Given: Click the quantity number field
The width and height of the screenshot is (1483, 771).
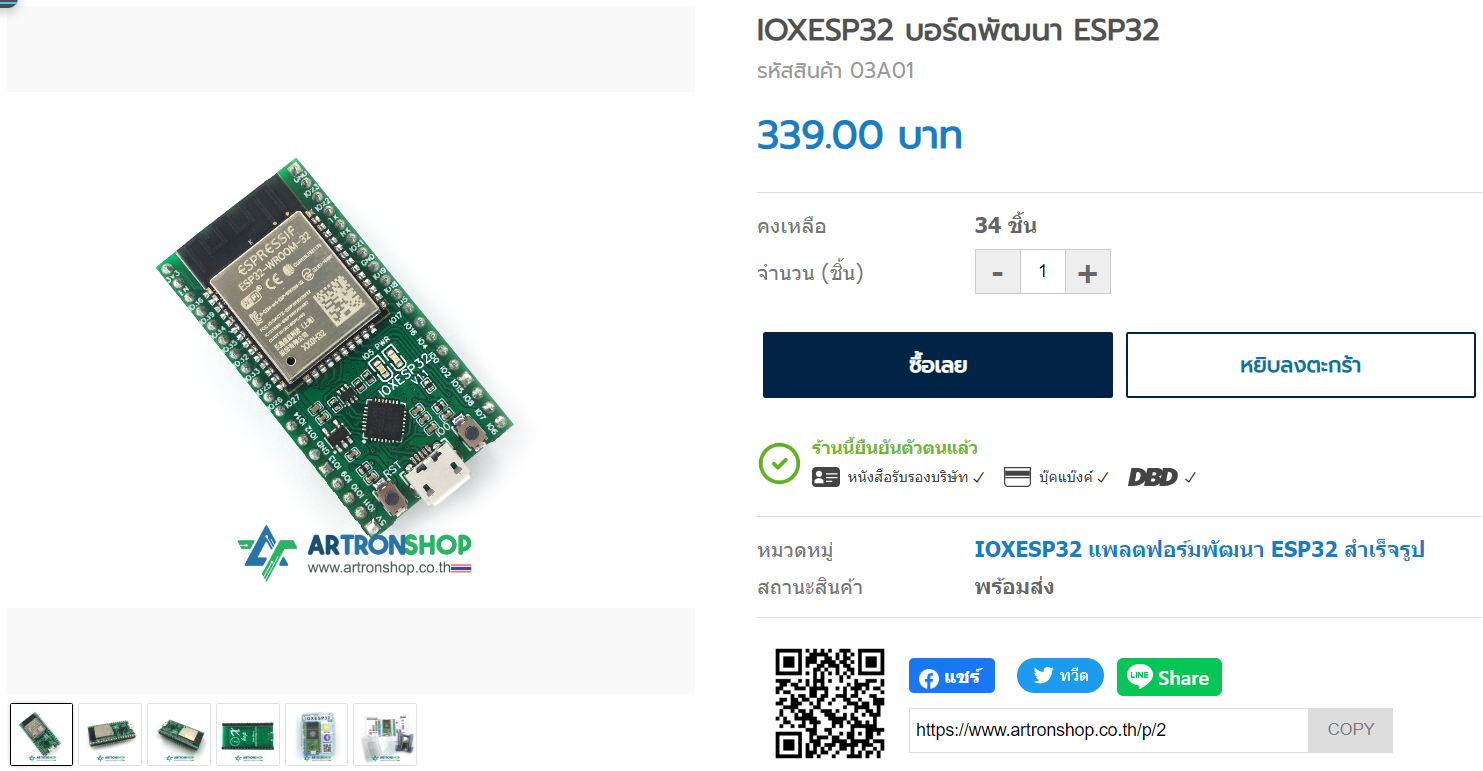Looking at the screenshot, I should click(1043, 272).
